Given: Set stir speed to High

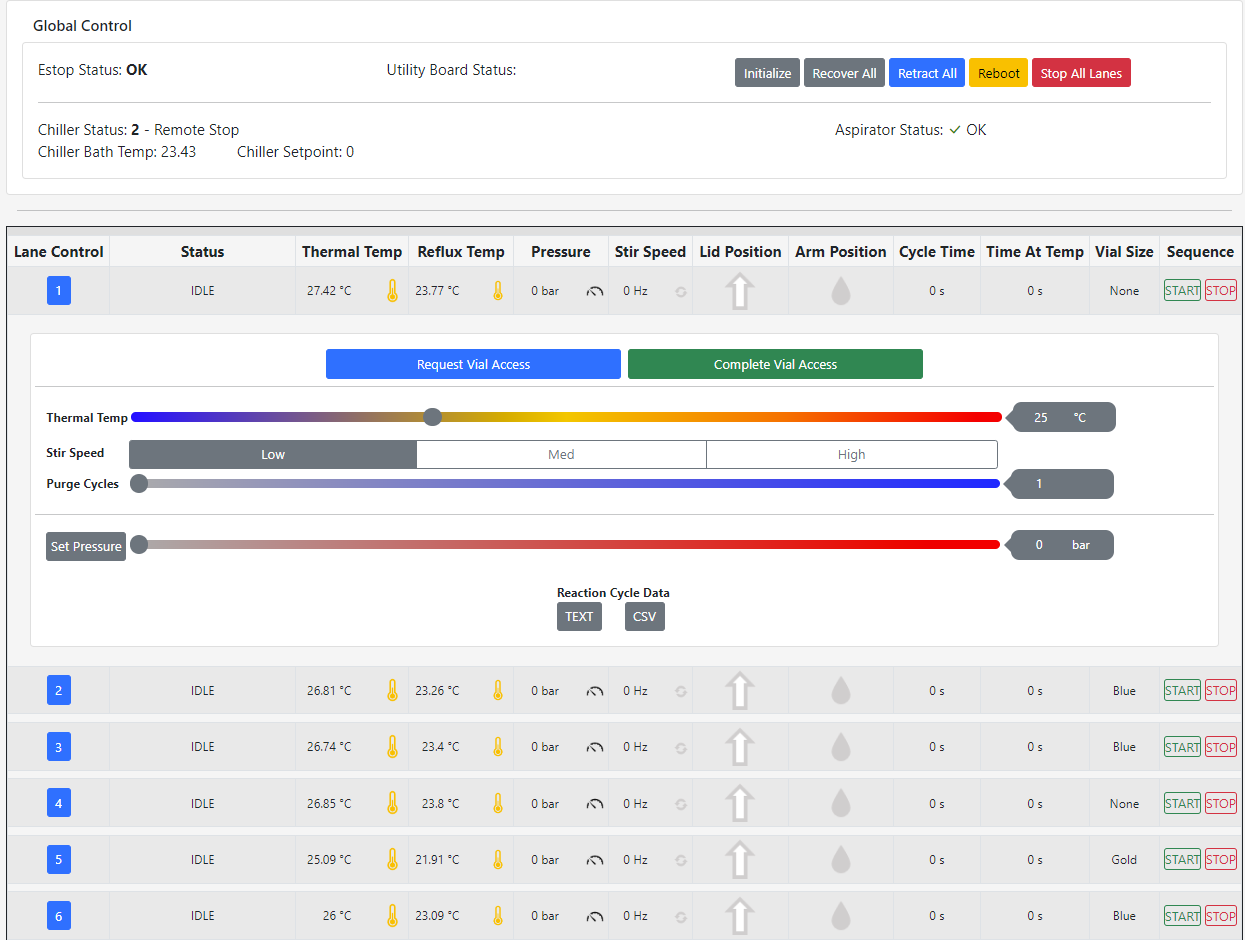Looking at the screenshot, I should click(x=852, y=454).
